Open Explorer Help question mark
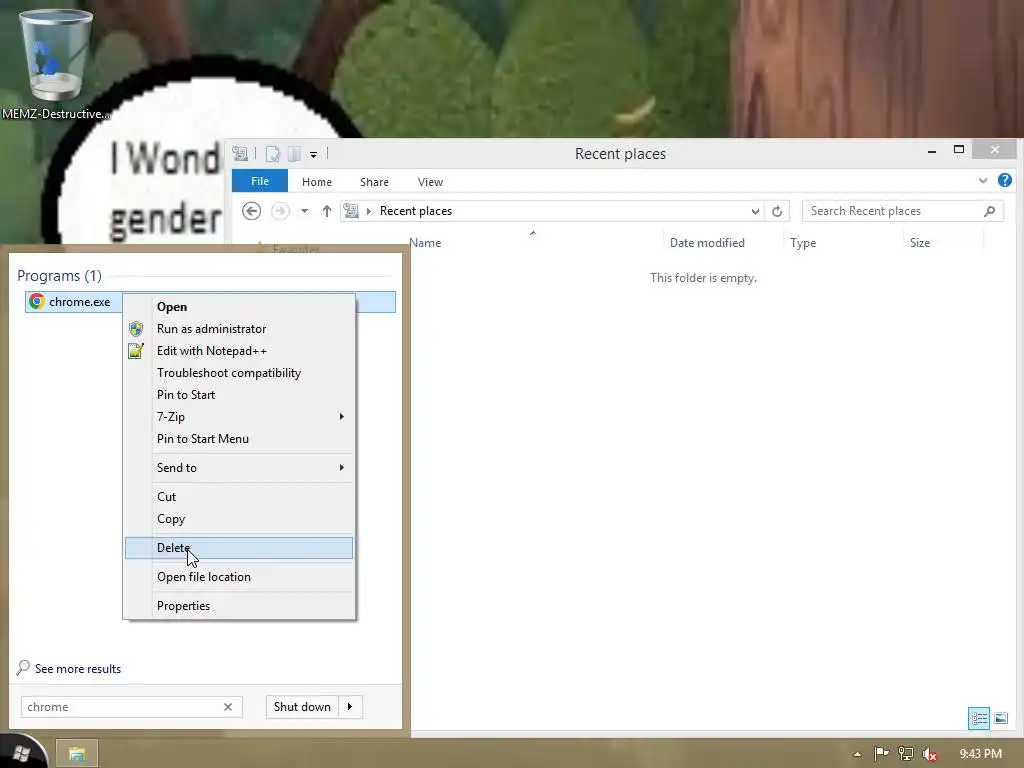 pos(1005,180)
